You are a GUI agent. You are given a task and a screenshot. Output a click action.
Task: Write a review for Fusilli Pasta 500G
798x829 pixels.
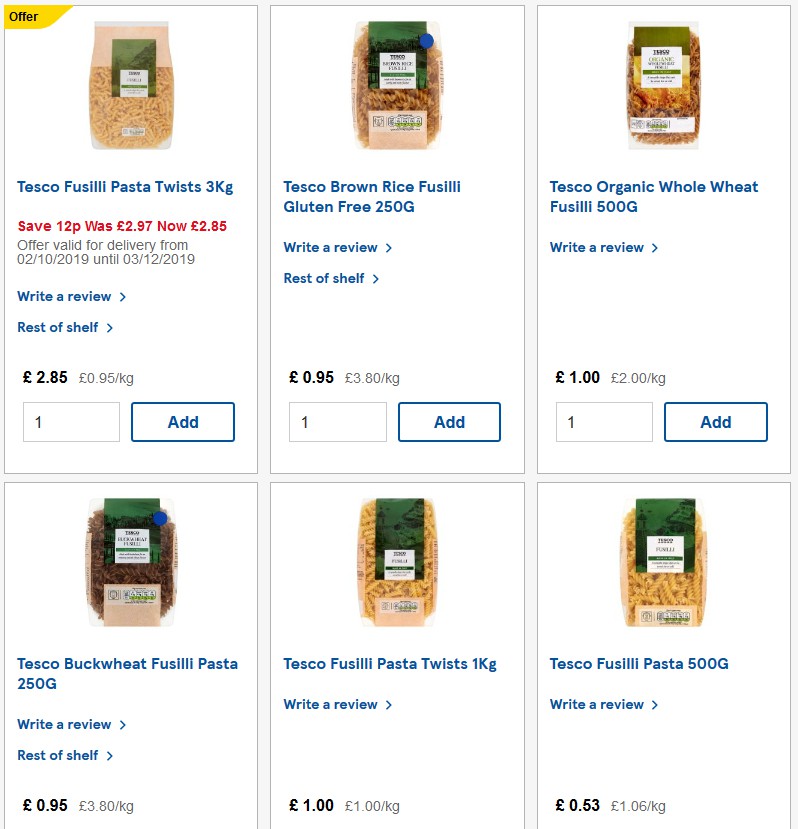click(596, 704)
